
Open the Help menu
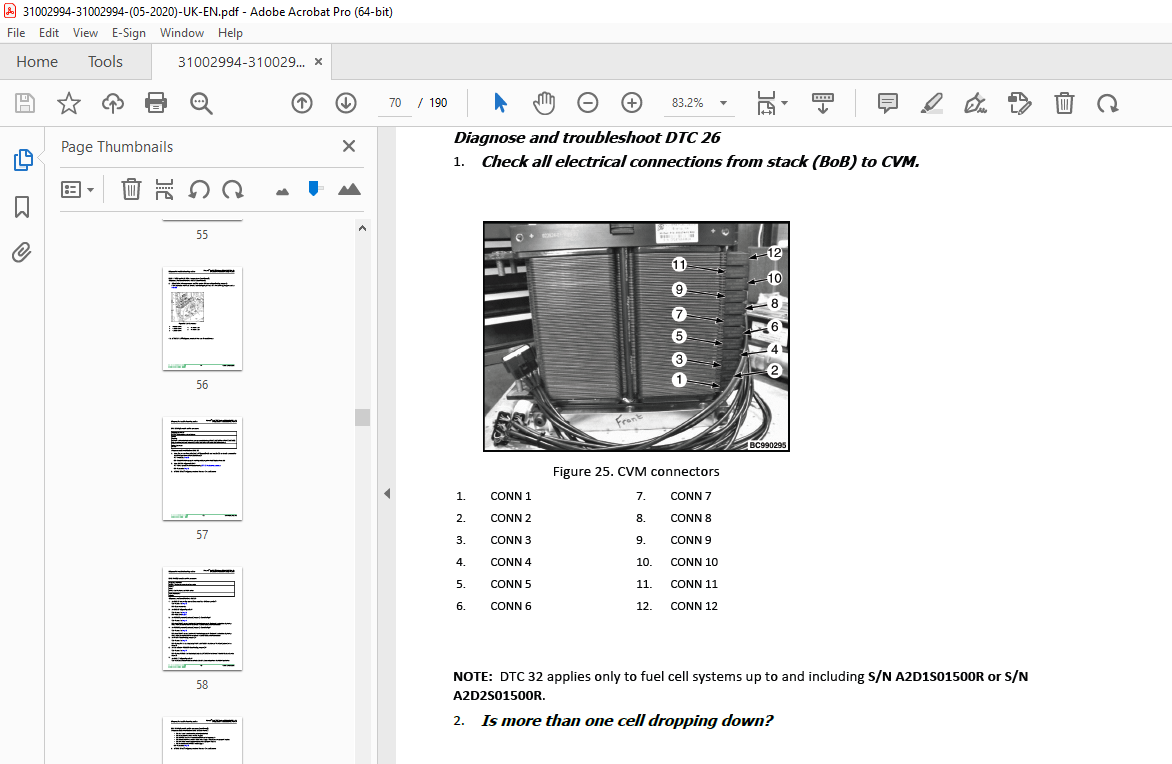coord(230,33)
